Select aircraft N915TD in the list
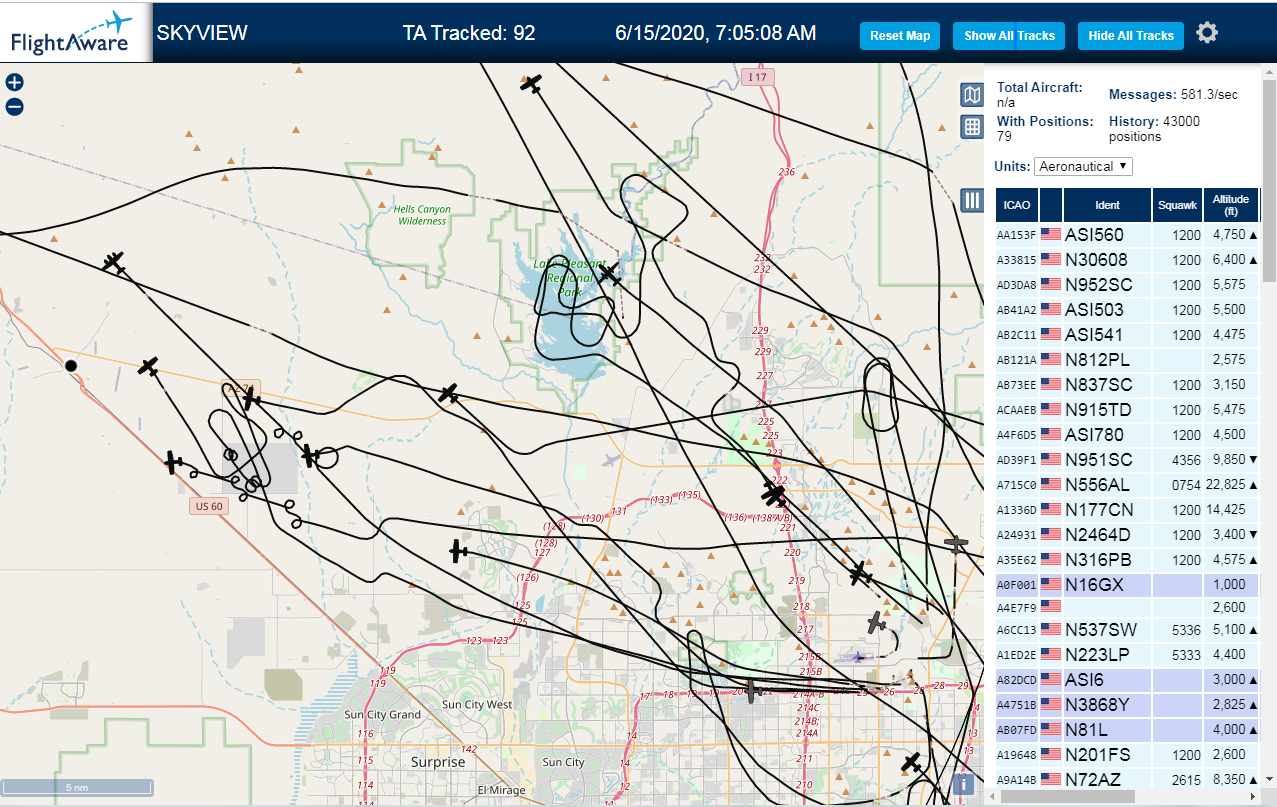The height and width of the screenshot is (807, 1277). 1128,410
